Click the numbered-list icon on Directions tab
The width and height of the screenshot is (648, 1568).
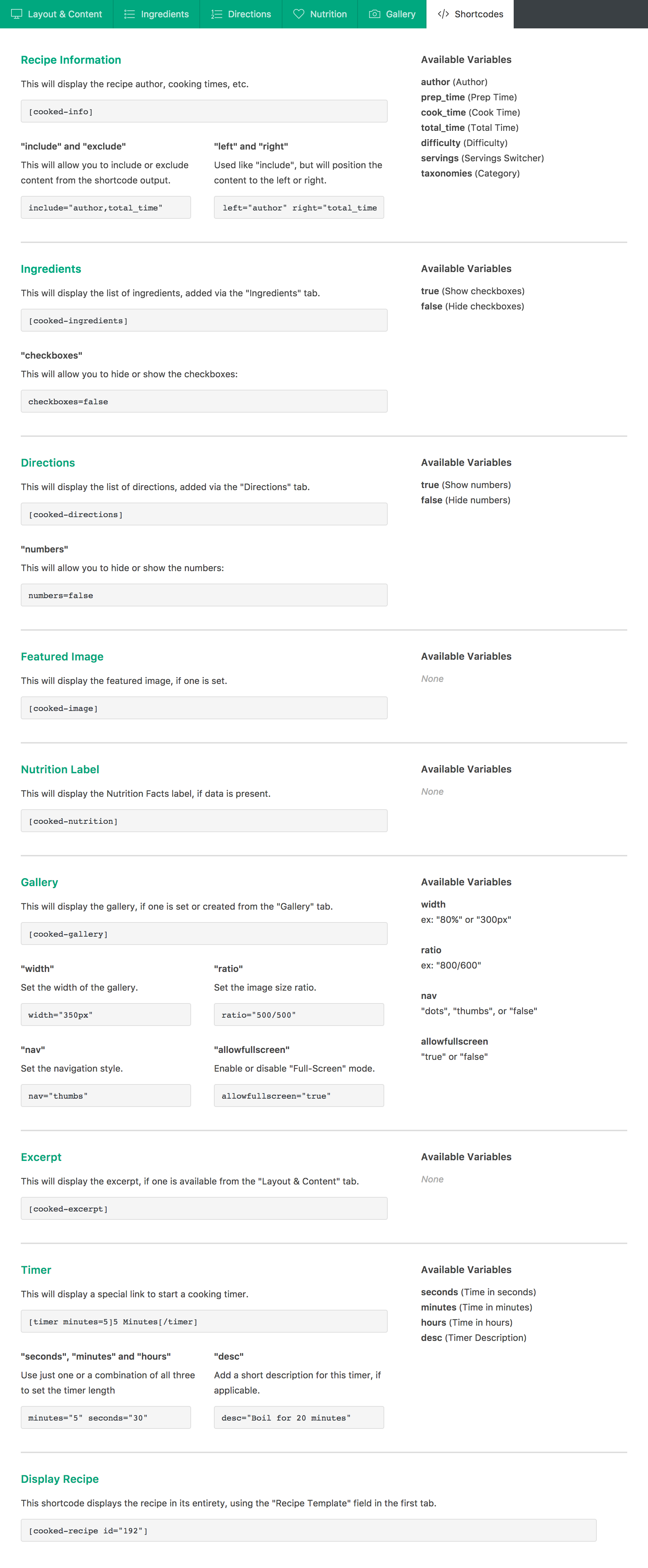[x=217, y=14]
